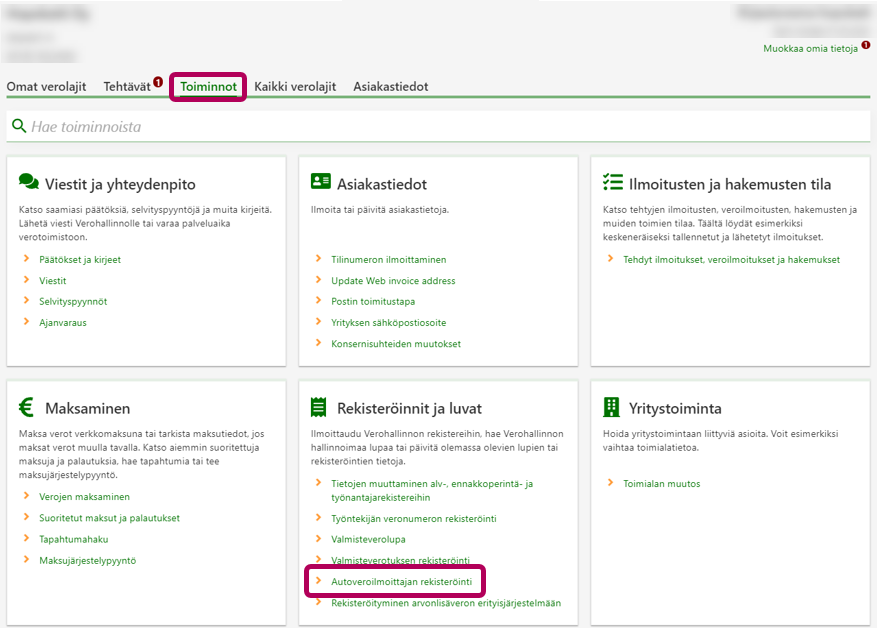Click the red notification badge on Tehtävät
This screenshot has width=877, height=628.
[158, 82]
